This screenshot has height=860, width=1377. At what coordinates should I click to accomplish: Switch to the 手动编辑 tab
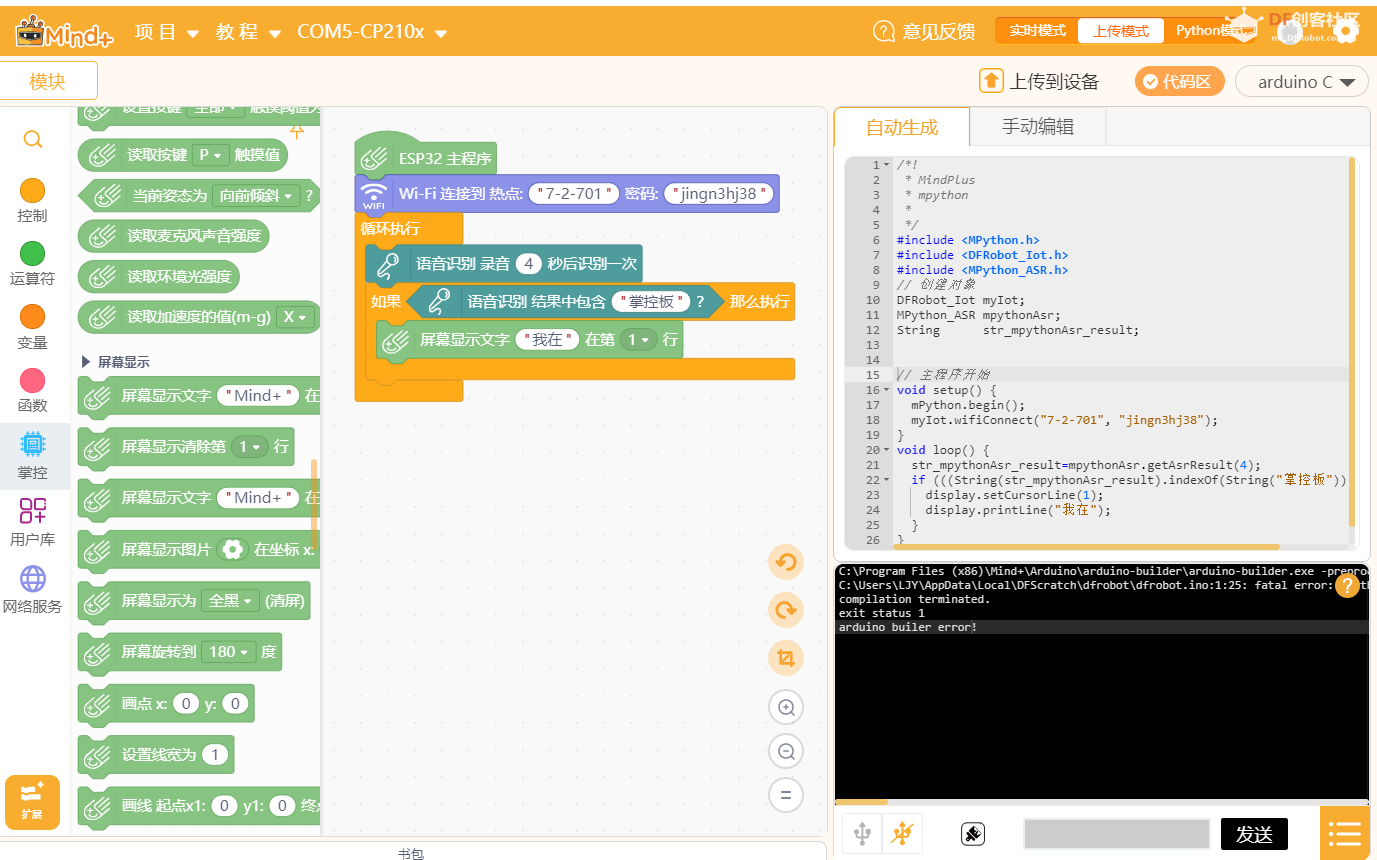[1038, 127]
